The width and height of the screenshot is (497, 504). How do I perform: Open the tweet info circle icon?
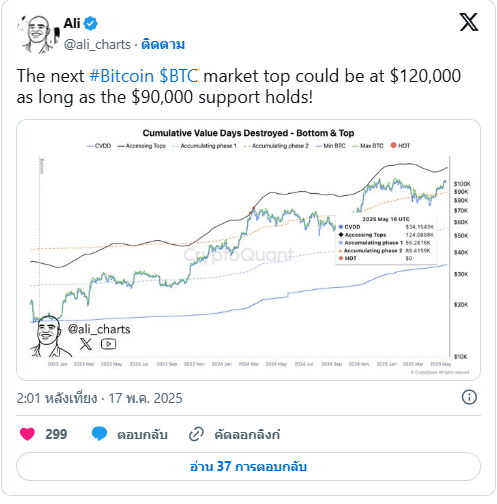(469, 397)
